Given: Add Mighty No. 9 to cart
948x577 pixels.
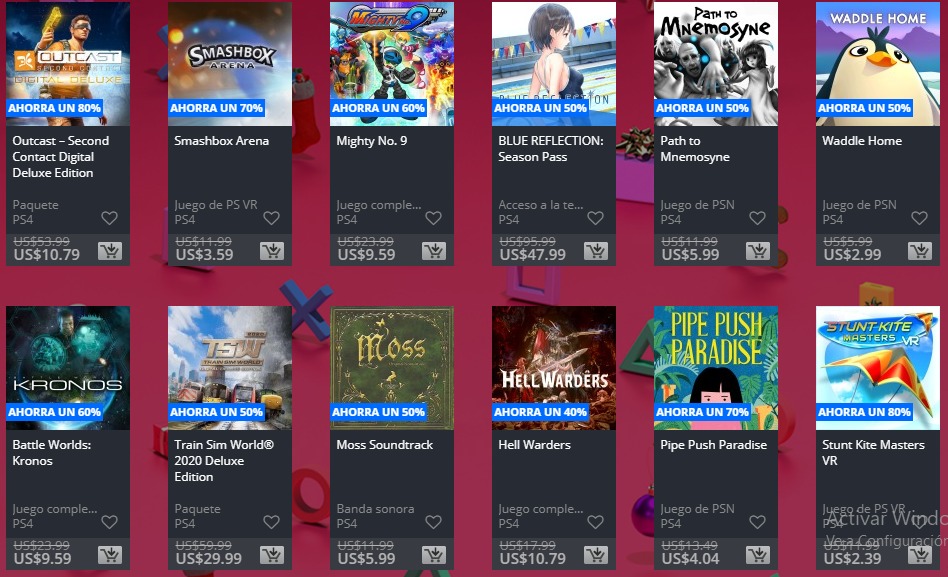Looking at the screenshot, I should pyautogui.click(x=433, y=250).
